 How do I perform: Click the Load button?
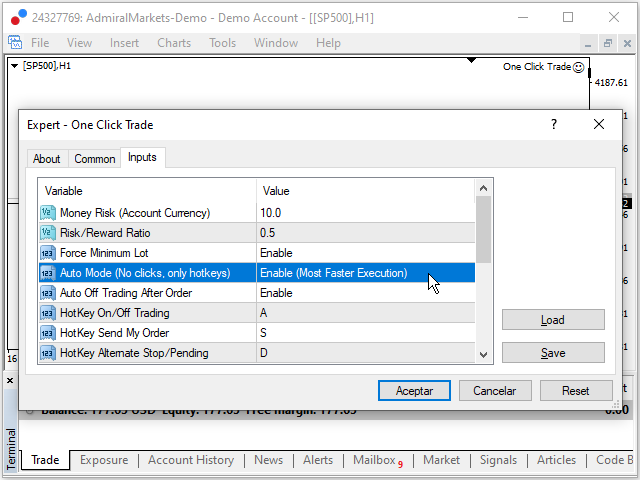pyautogui.click(x=553, y=320)
